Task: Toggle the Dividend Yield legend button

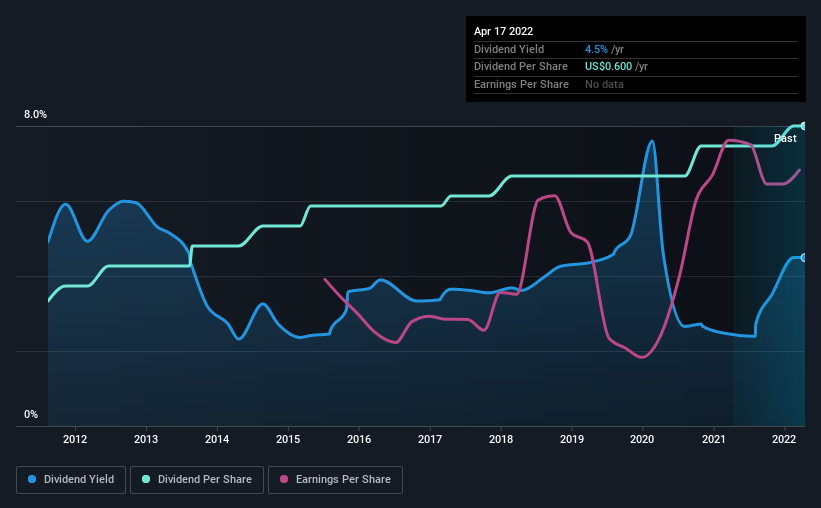Action: click(x=71, y=480)
